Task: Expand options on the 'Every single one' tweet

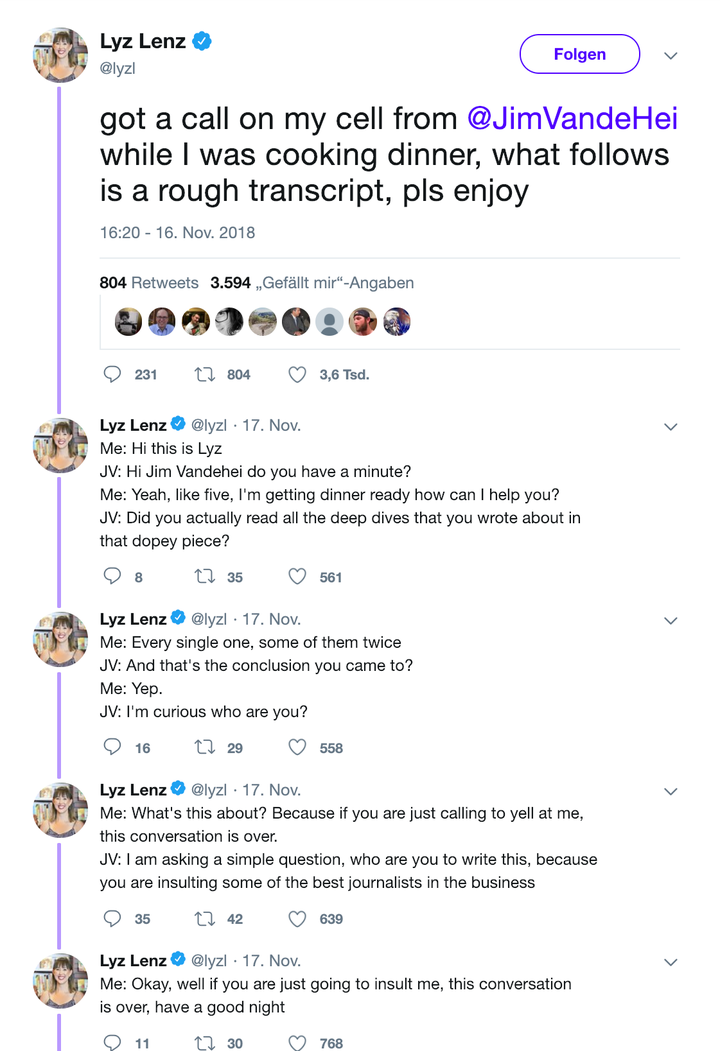Action: pyautogui.click(x=670, y=621)
